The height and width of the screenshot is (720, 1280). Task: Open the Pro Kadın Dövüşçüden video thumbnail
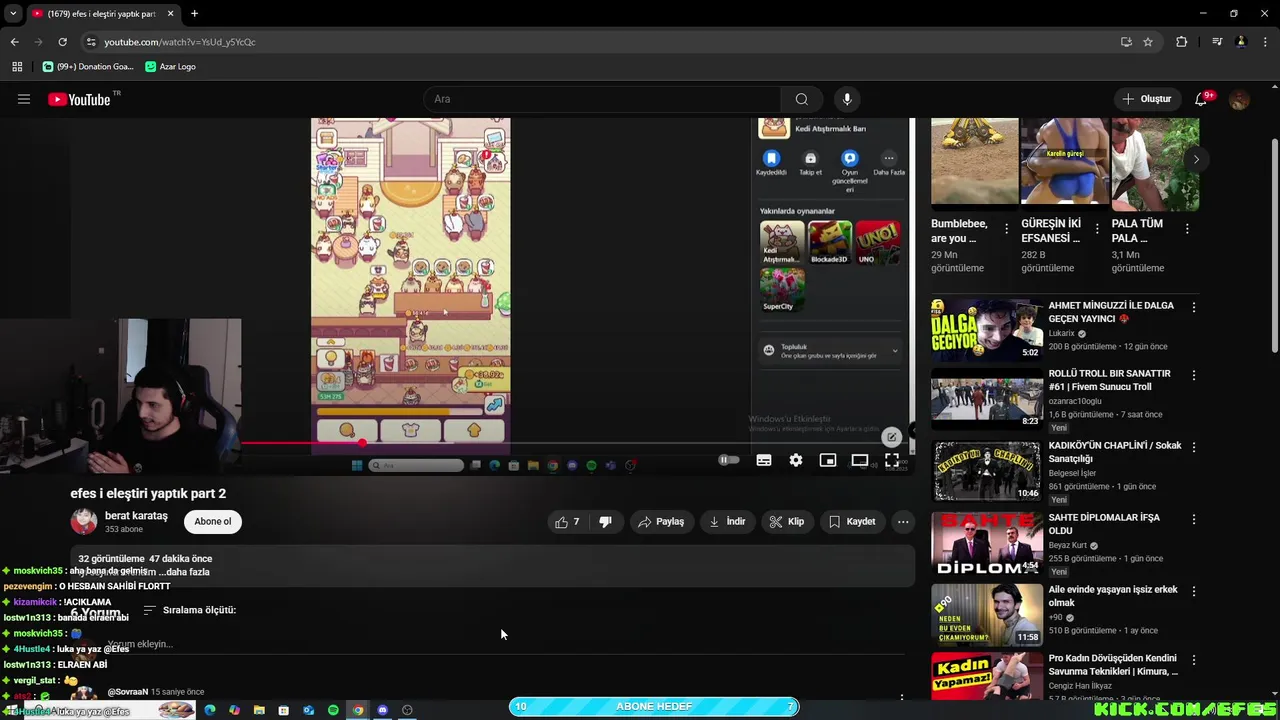pyautogui.click(x=987, y=676)
